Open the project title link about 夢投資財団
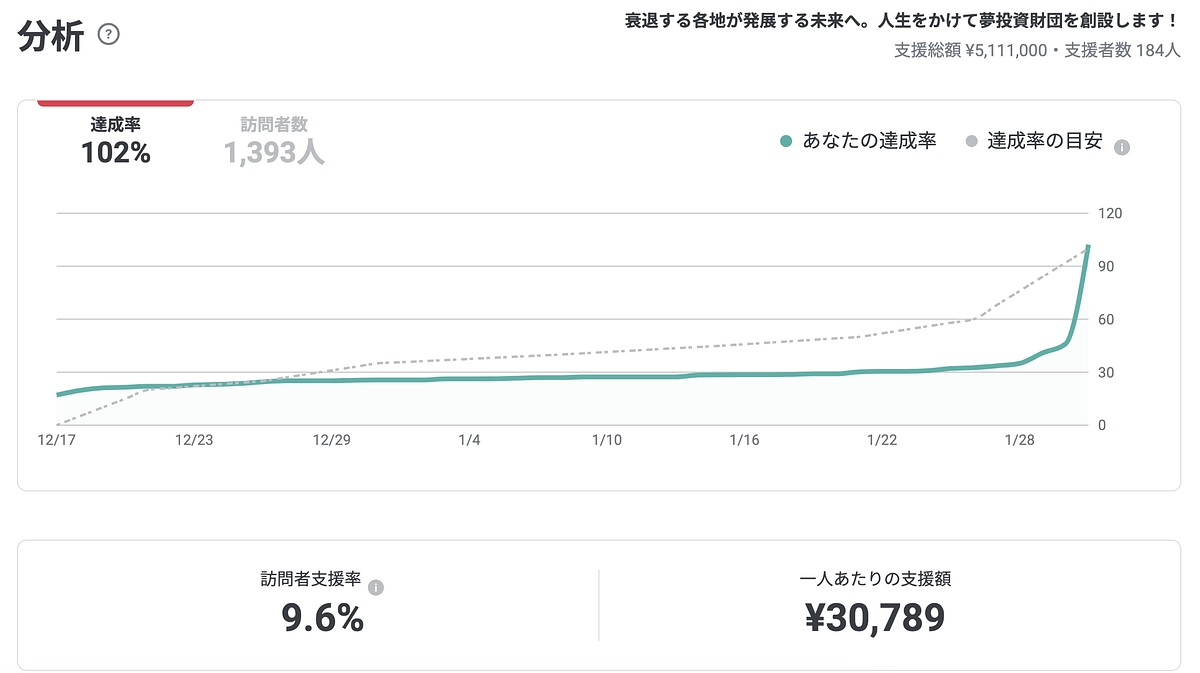The width and height of the screenshot is (1200, 673). point(898,16)
